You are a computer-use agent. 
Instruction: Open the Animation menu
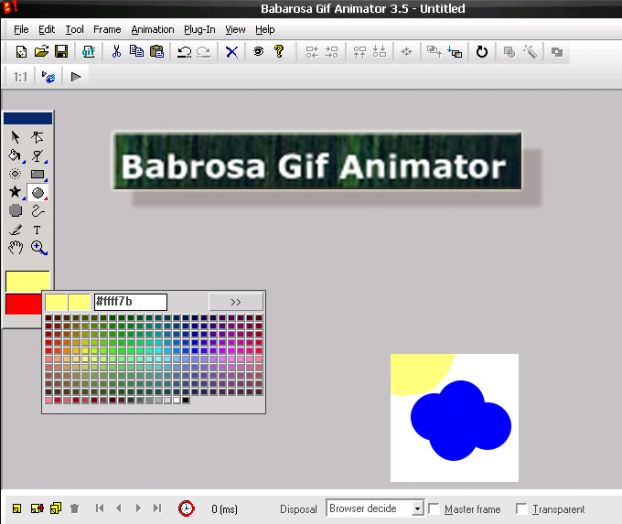(153, 30)
